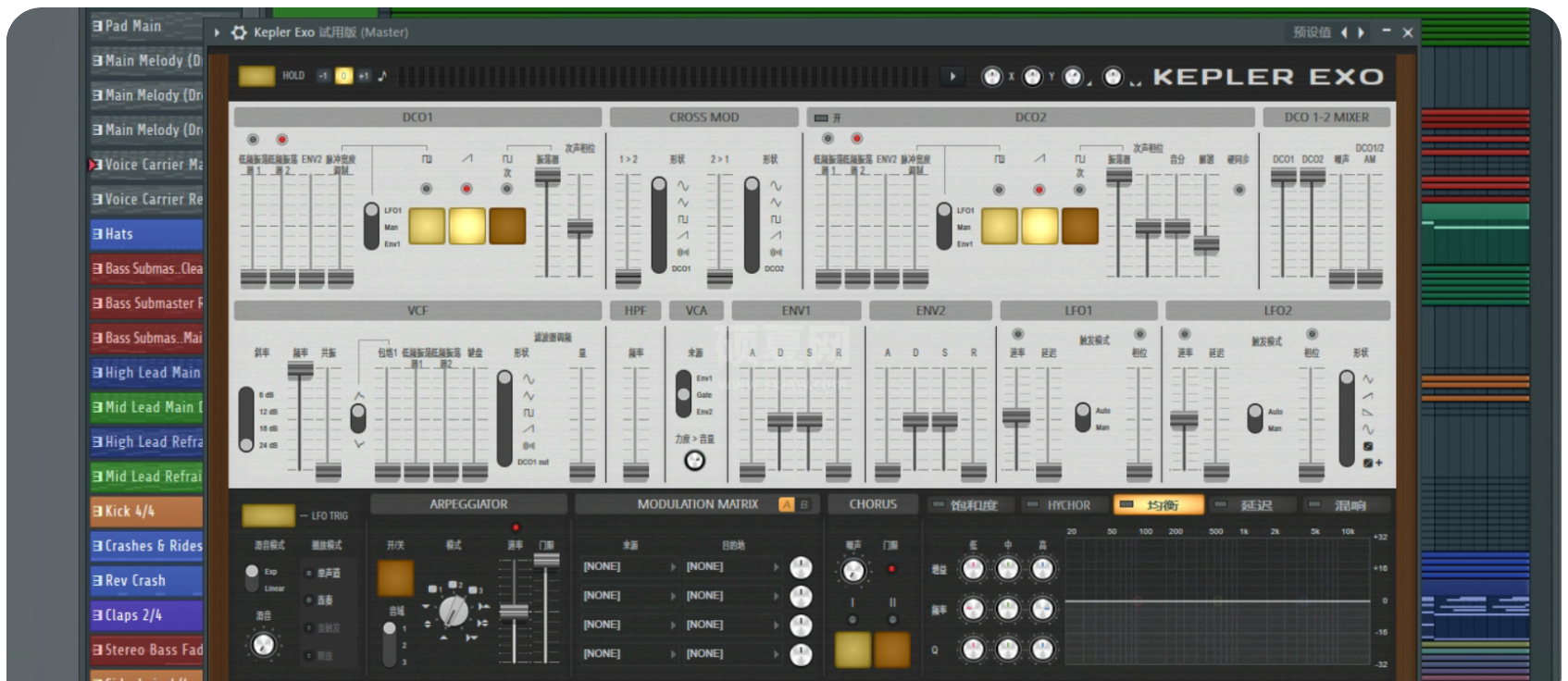This screenshot has height=681, width=1568.
Task: Click the DCO1 sawtooth red LED indicator
Action: (x=467, y=189)
